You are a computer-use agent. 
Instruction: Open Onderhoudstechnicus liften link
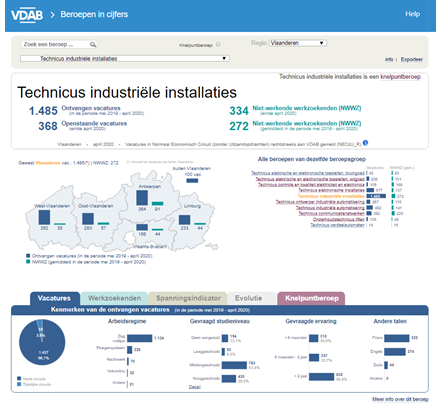coord(339,219)
